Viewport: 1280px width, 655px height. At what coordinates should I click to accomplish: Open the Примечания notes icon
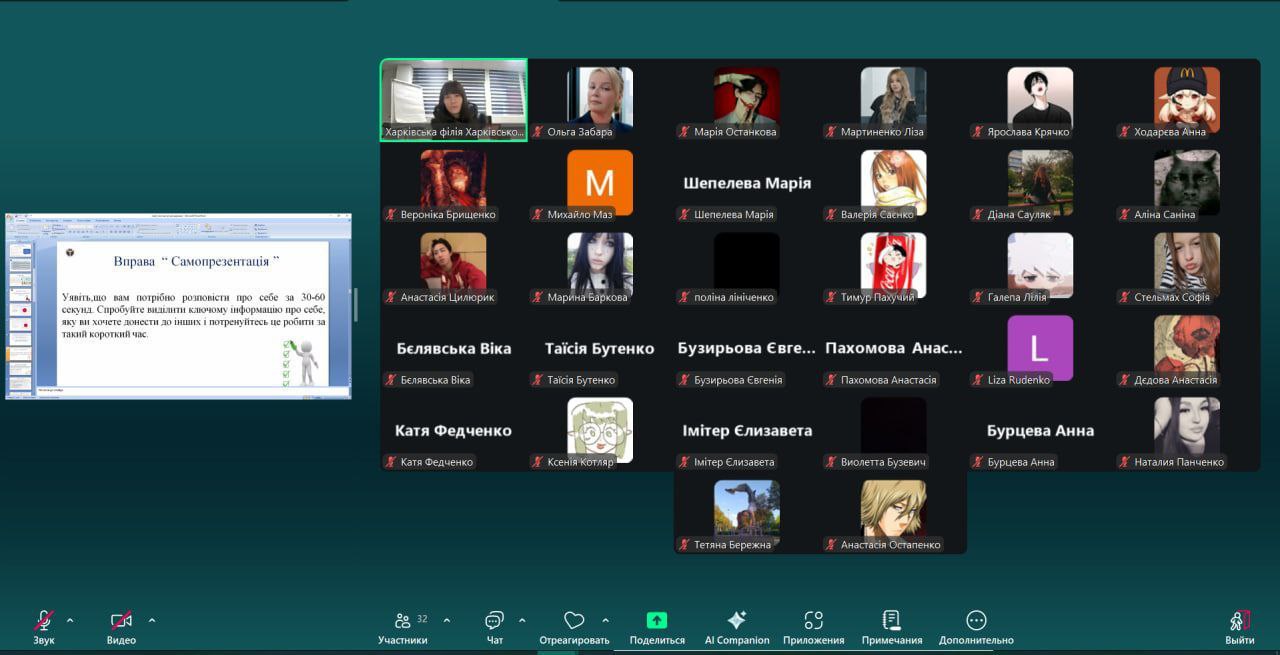pos(892,621)
